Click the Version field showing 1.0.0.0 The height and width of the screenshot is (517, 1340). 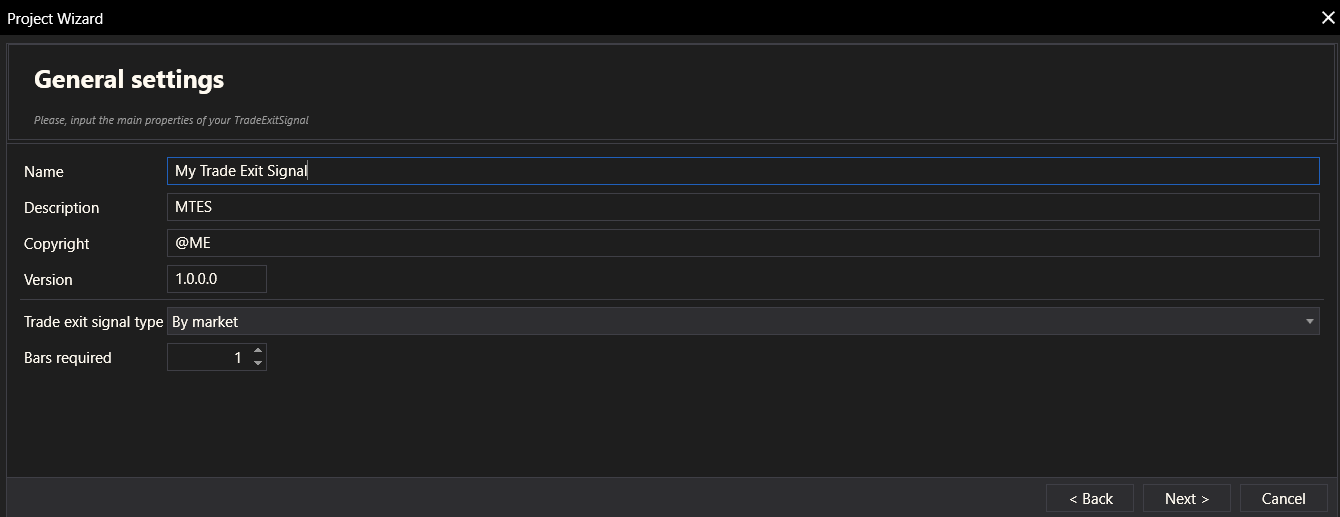click(x=216, y=279)
